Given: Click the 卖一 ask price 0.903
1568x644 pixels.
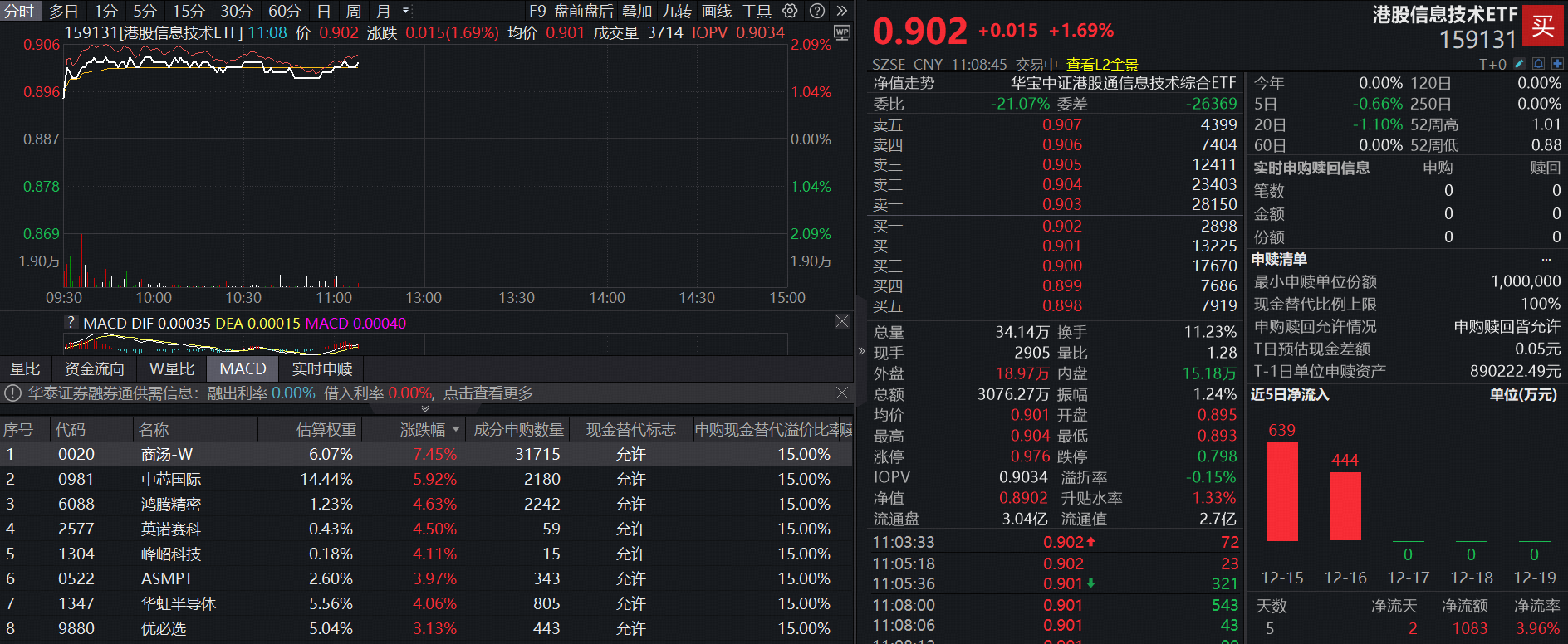Looking at the screenshot, I should (x=1062, y=204).
